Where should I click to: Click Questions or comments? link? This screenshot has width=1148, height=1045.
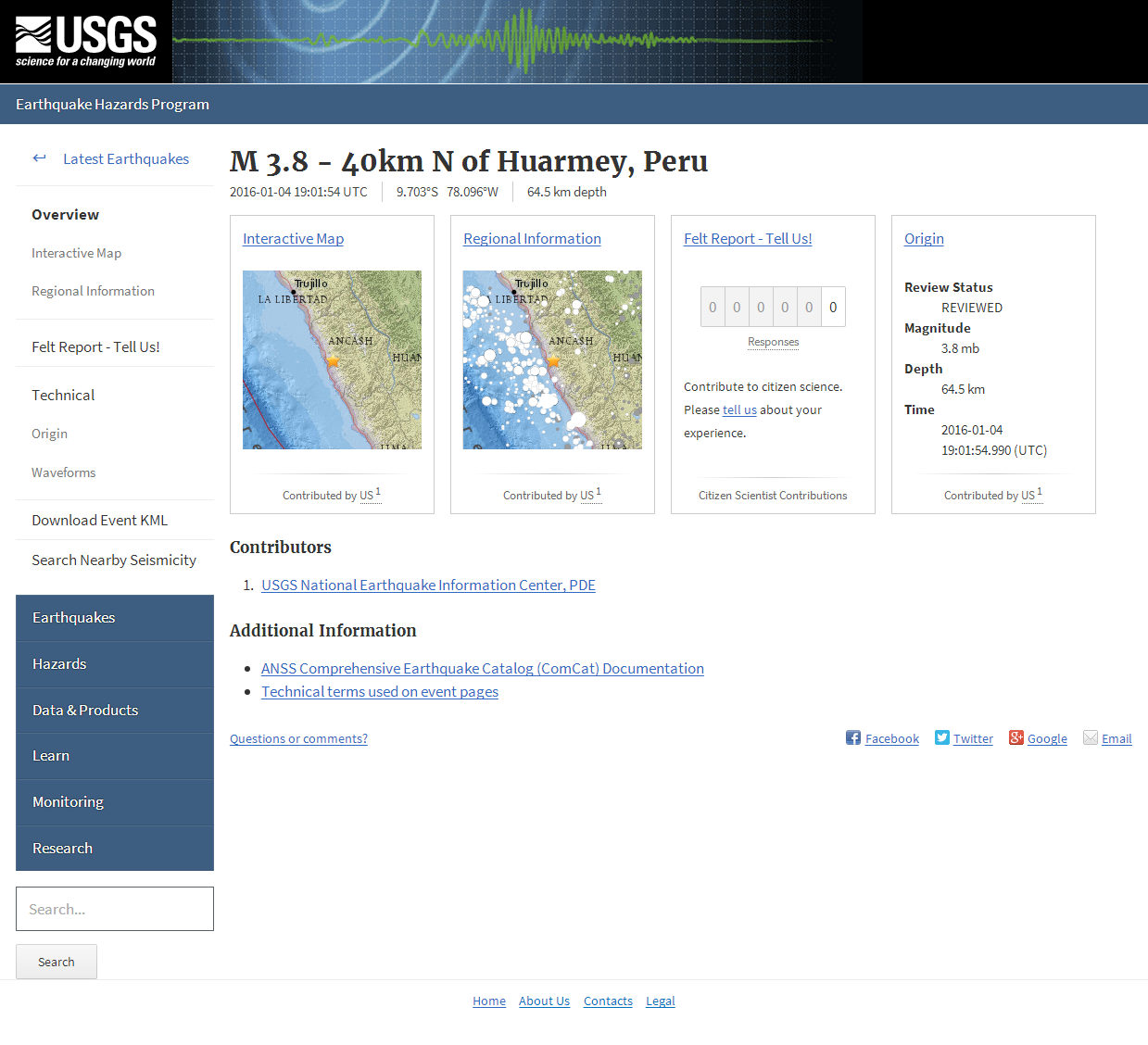point(298,738)
